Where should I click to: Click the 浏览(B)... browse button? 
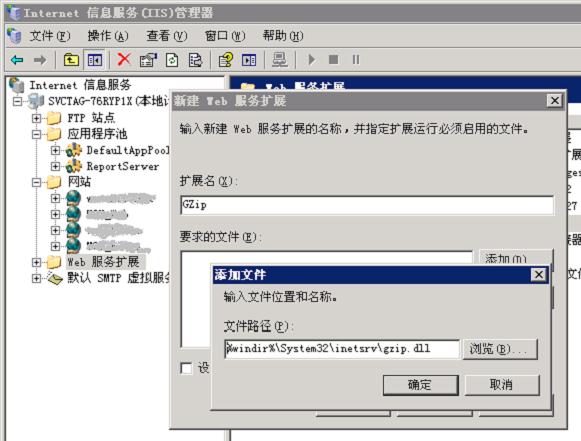coord(500,349)
